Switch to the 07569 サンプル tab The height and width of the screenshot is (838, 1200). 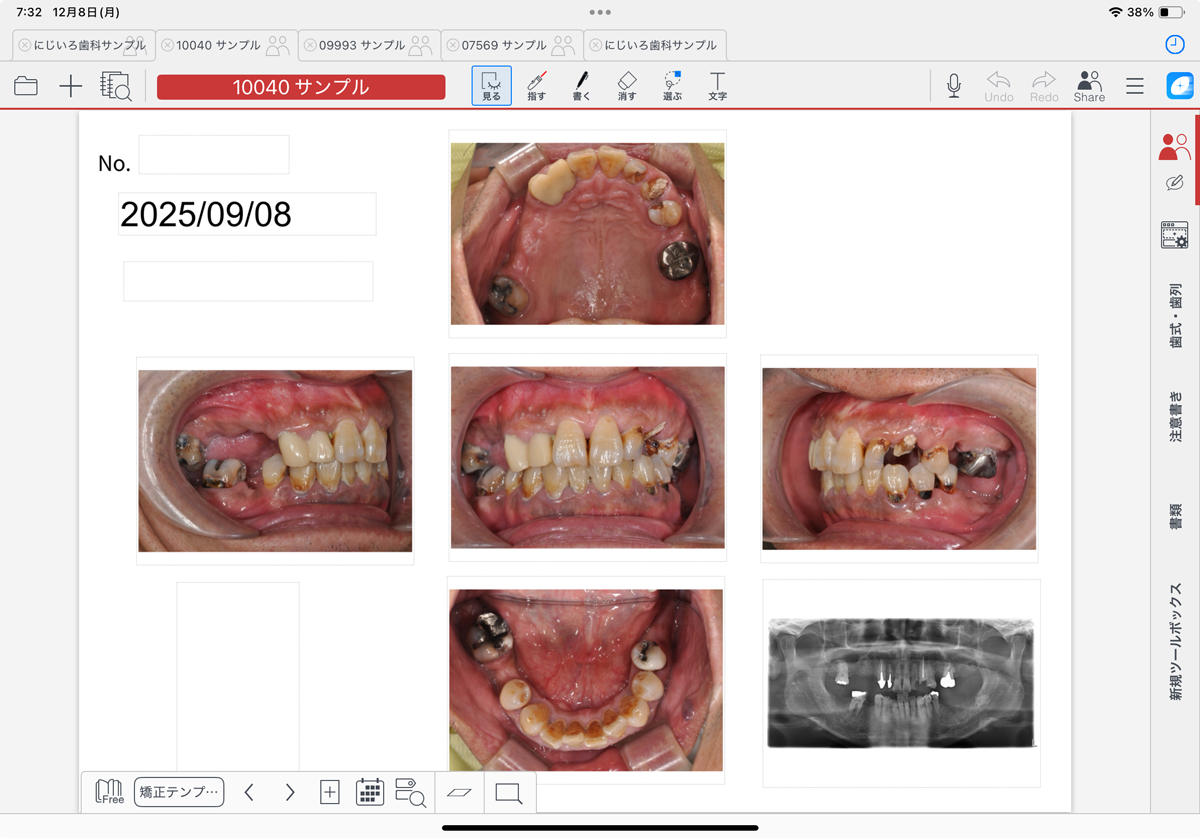tap(503, 45)
